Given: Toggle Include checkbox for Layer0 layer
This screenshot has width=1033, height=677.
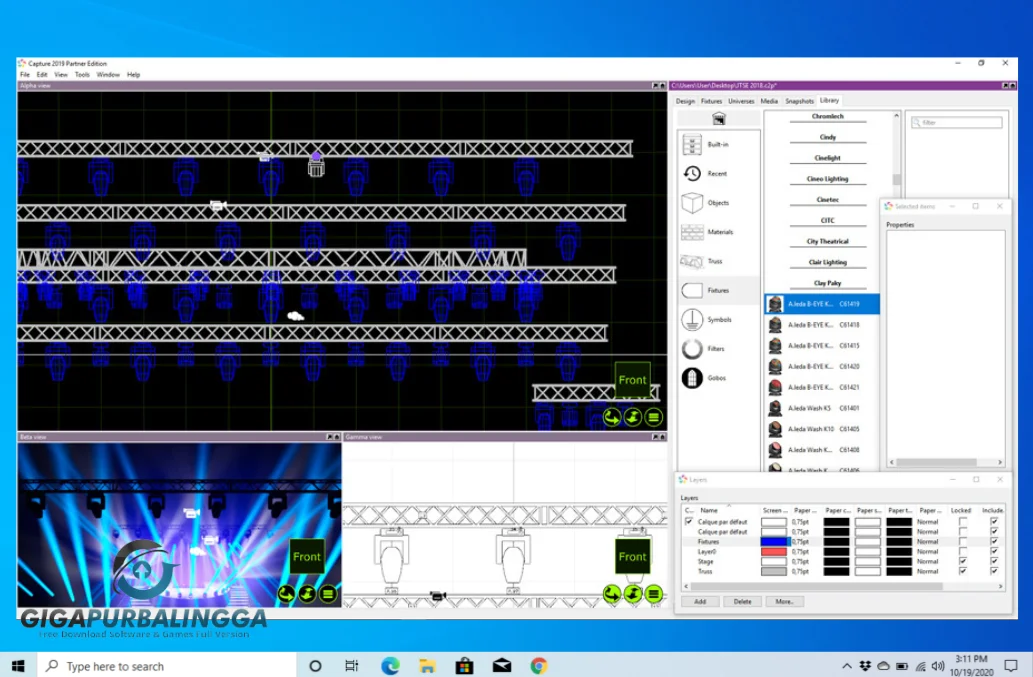Looking at the screenshot, I should [994, 551].
